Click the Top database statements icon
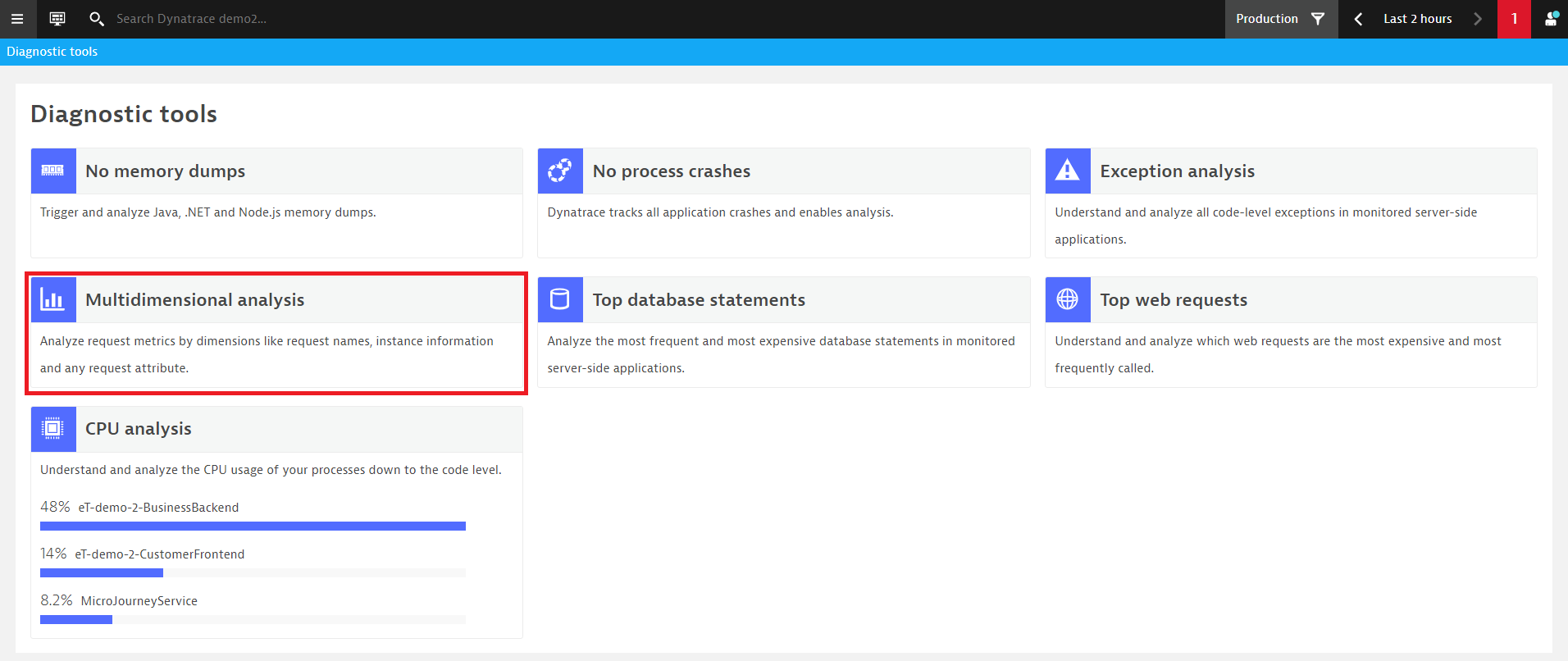This screenshot has height=661, width=1568. [560, 299]
